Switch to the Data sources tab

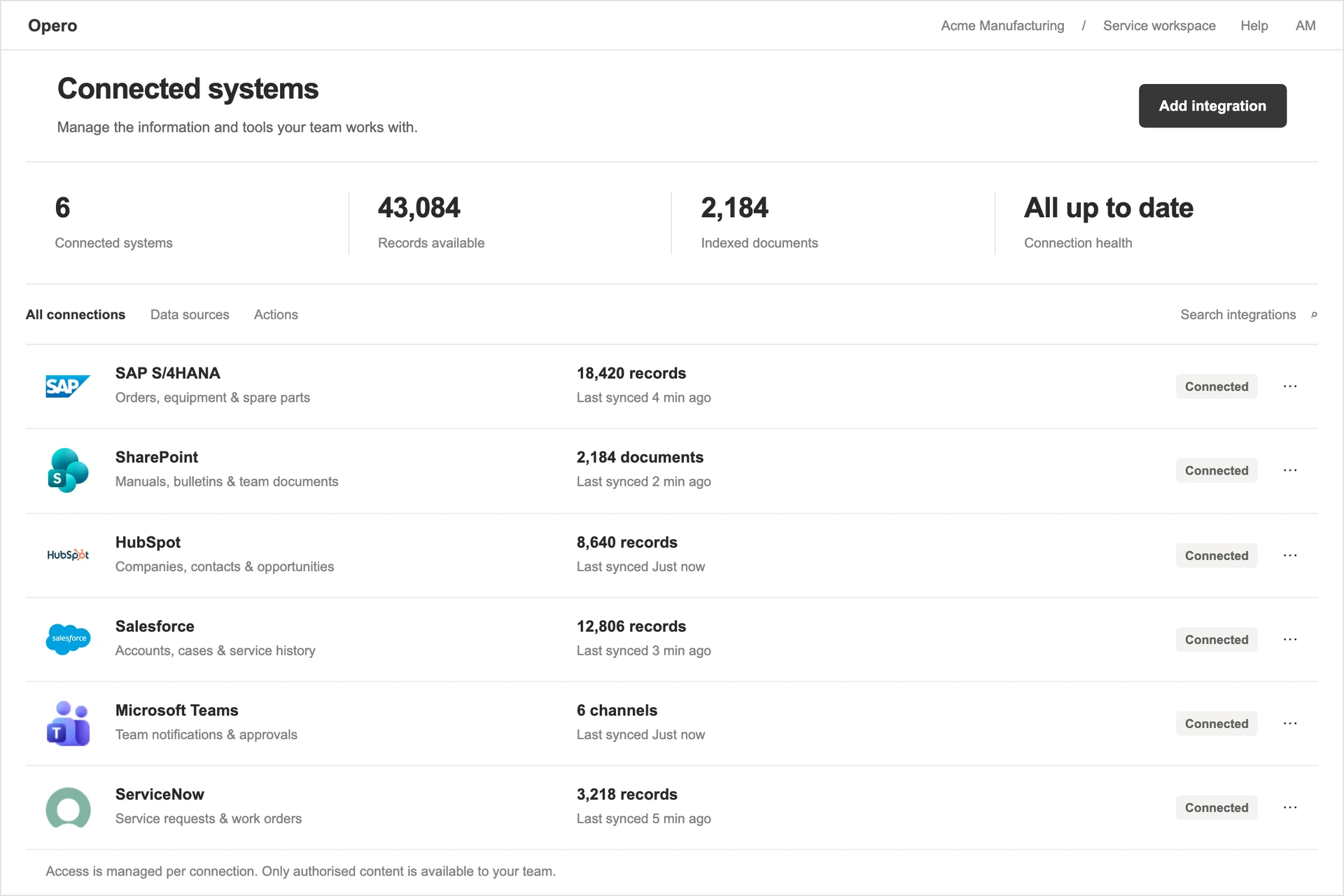[x=190, y=315]
